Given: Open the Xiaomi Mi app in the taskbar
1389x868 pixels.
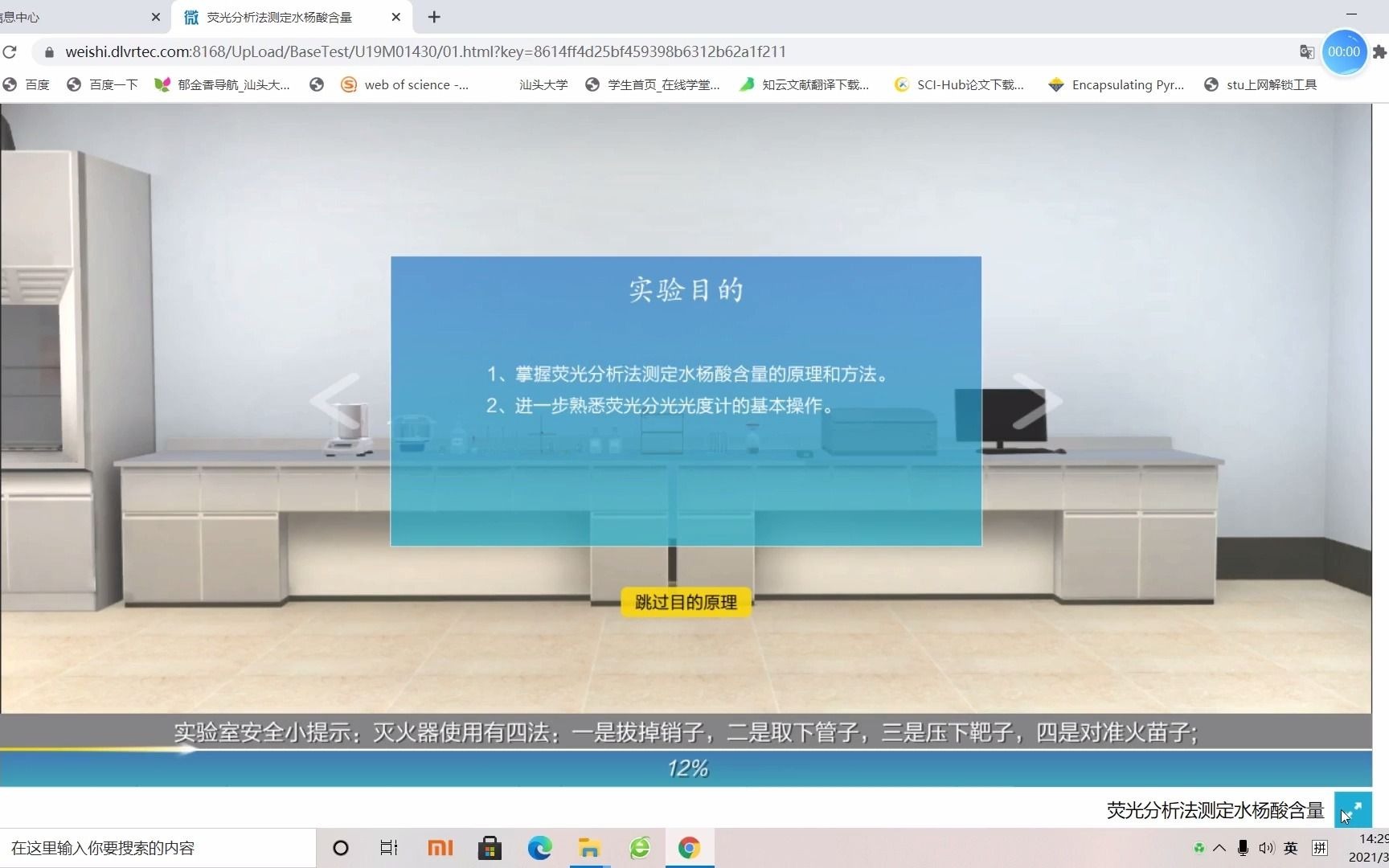Looking at the screenshot, I should click(x=440, y=848).
